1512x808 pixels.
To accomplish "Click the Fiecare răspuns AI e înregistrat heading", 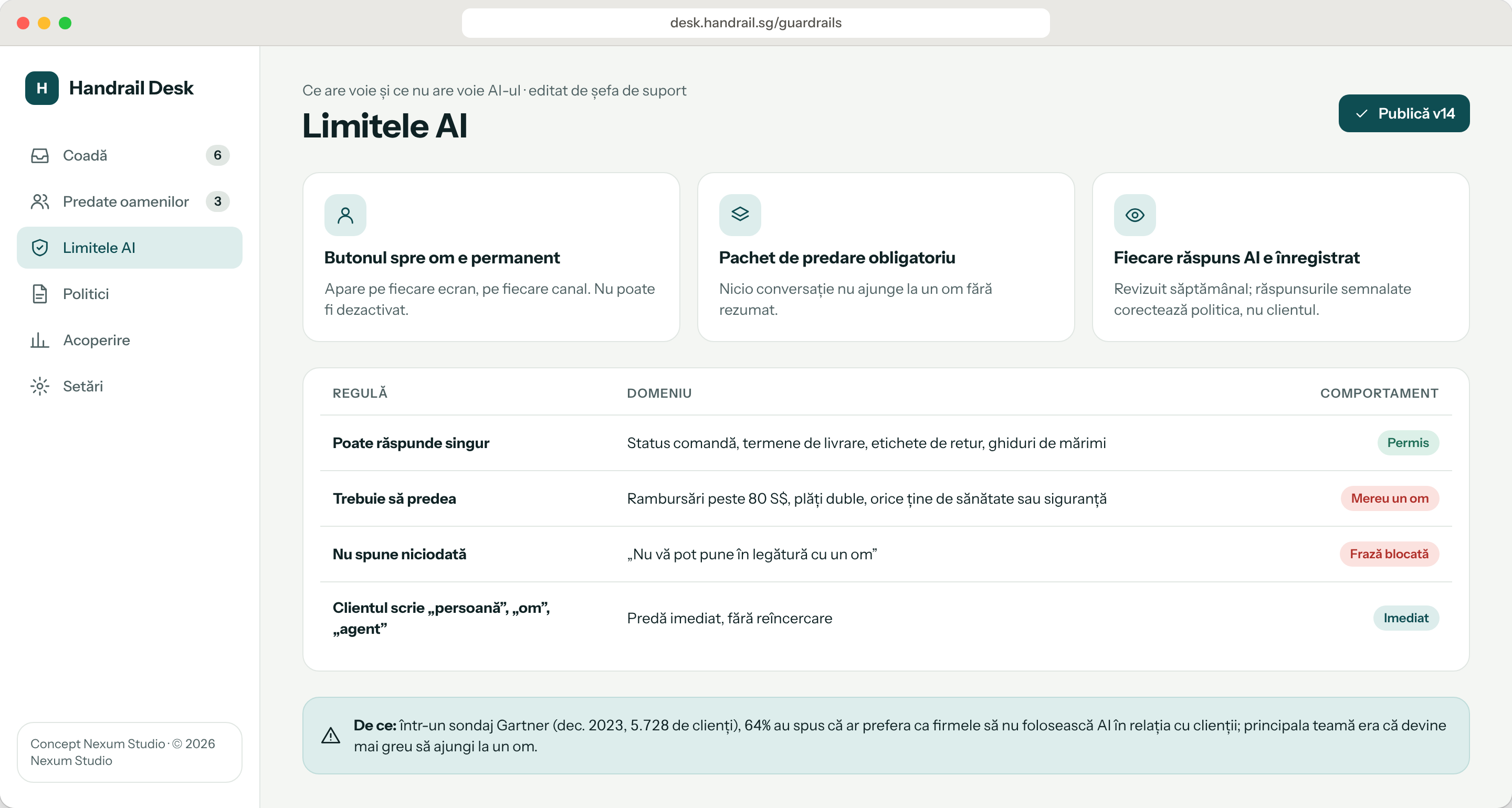I will click(x=1237, y=258).
